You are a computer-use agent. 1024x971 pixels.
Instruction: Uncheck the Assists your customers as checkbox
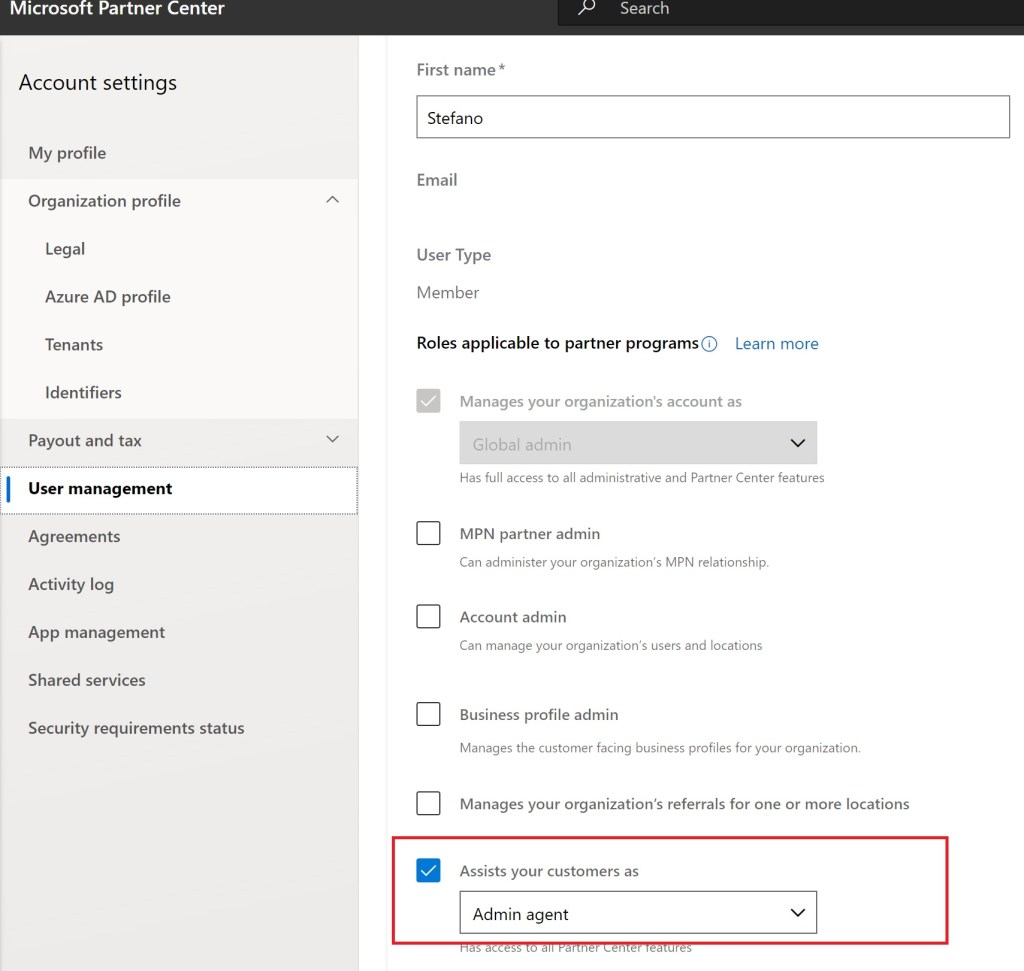tap(428, 870)
